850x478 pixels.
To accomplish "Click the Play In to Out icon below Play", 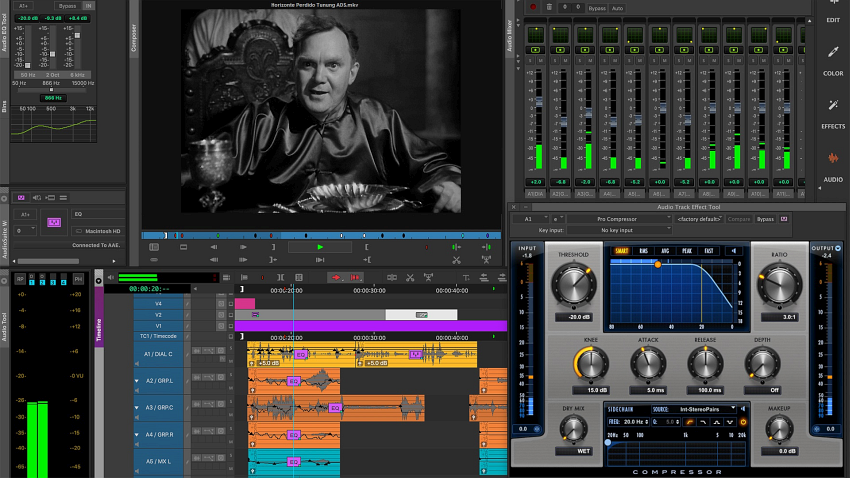I will tap(320, 260).
